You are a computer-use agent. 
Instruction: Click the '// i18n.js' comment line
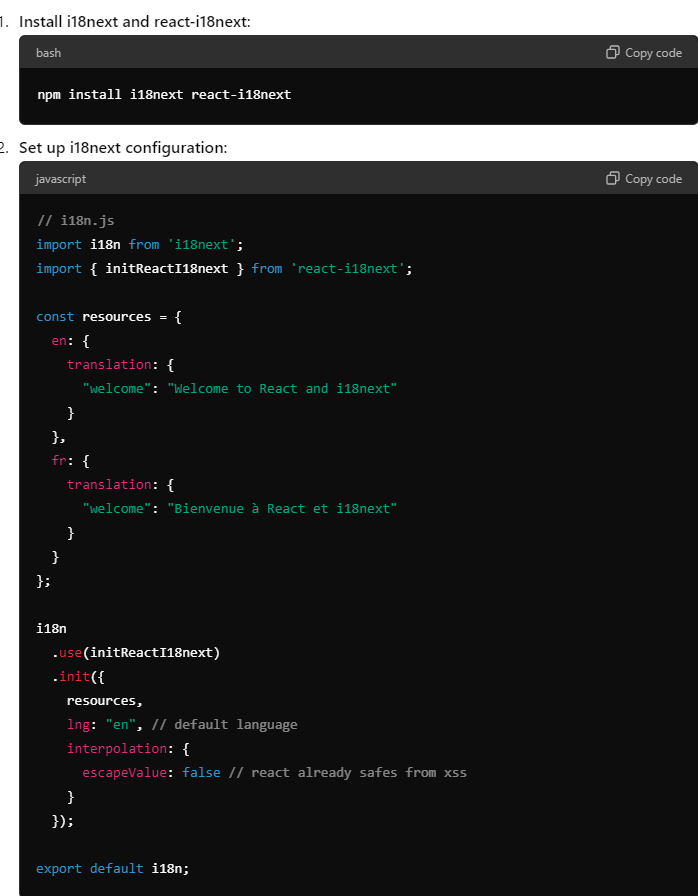click(x=75, y=221)
